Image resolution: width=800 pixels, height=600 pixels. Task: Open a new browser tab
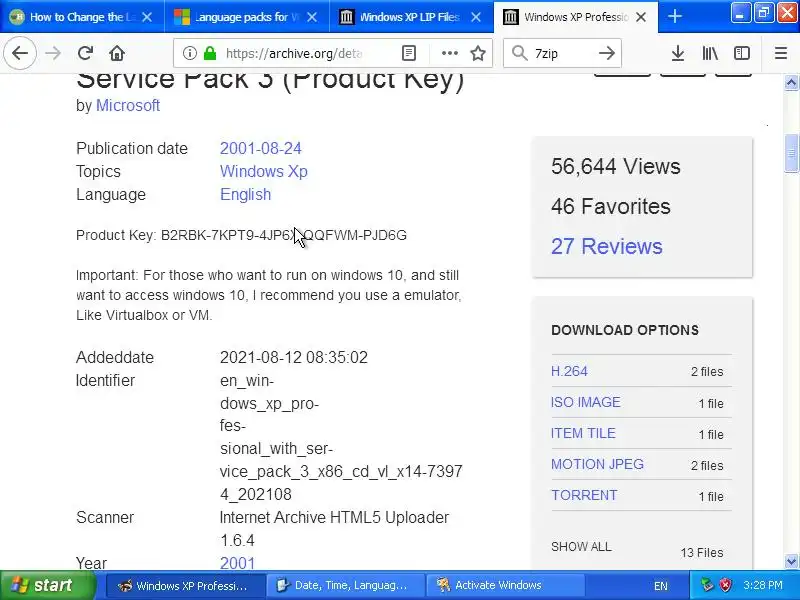coord(674,16)
